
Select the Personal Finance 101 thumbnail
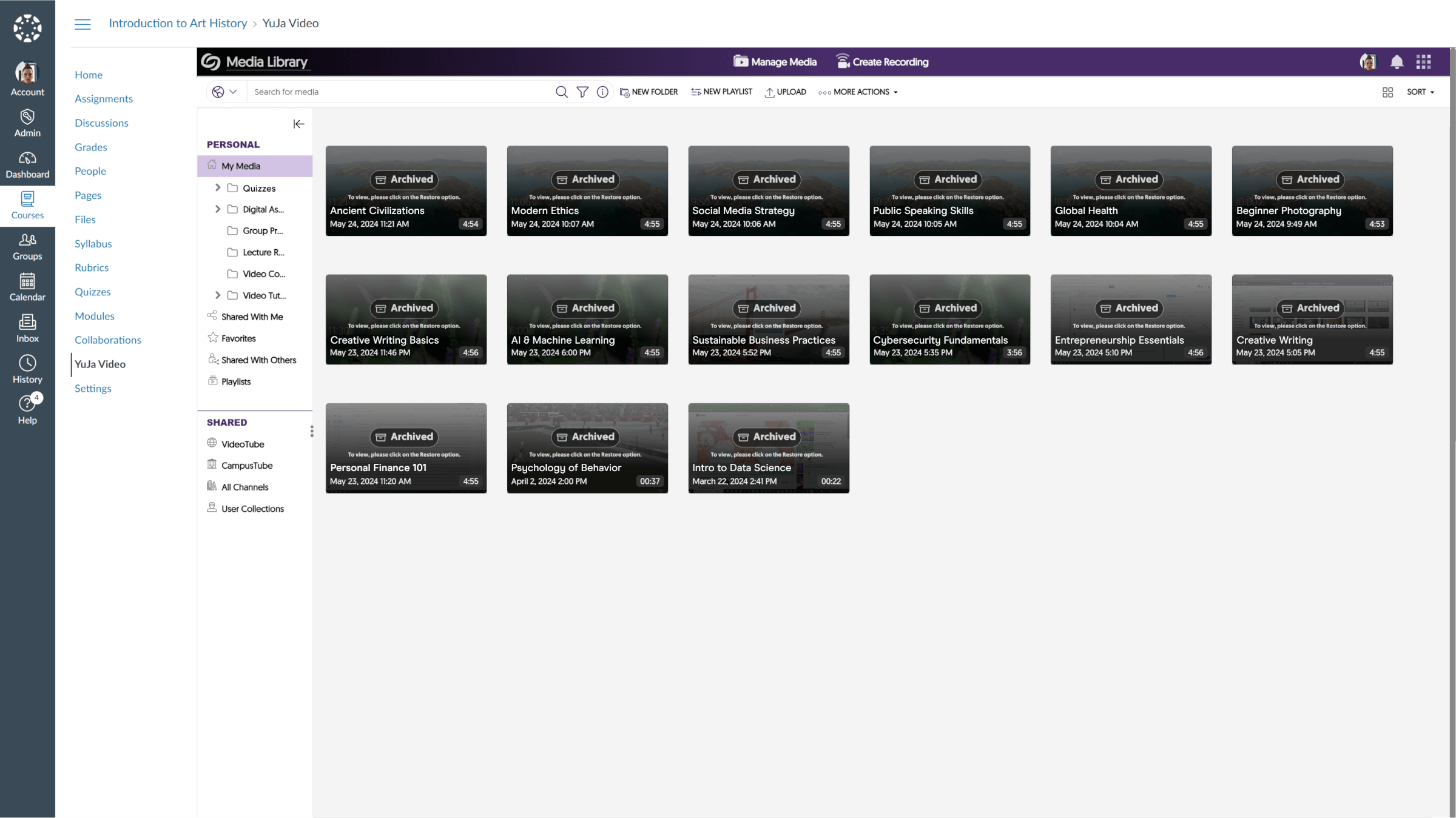click(x=406, y=448)
